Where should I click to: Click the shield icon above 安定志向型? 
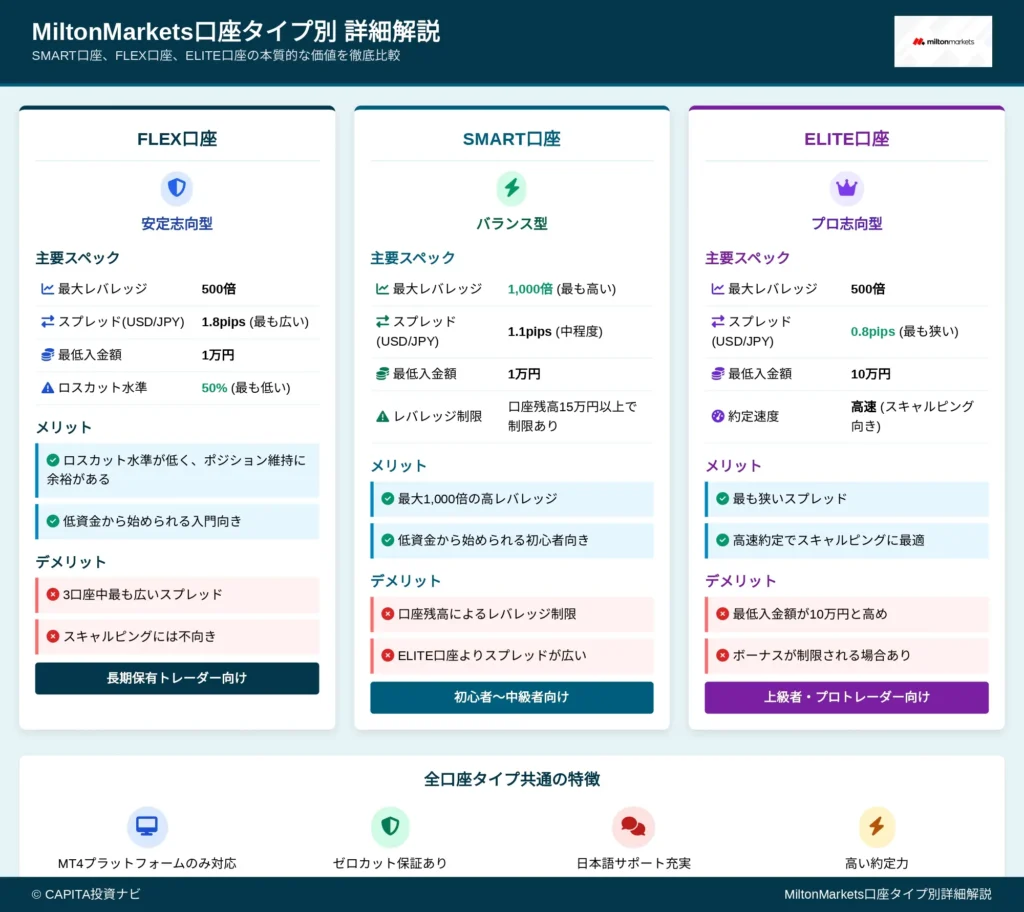coord(177,188)
